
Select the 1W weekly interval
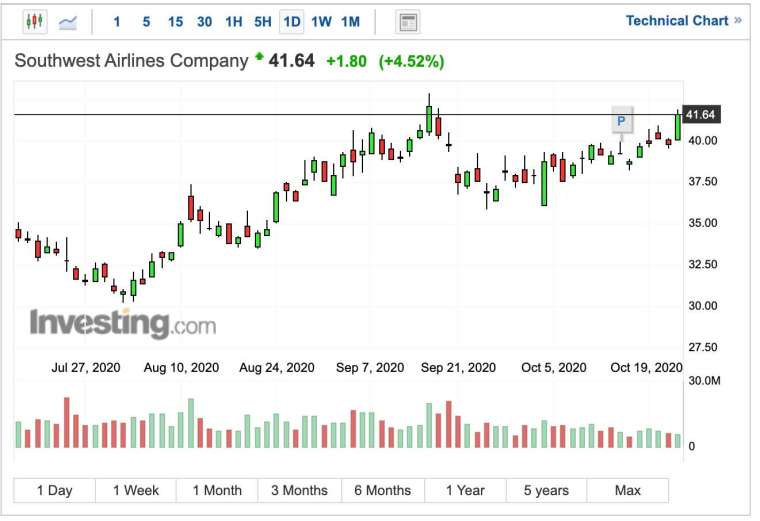click(321, 22)
